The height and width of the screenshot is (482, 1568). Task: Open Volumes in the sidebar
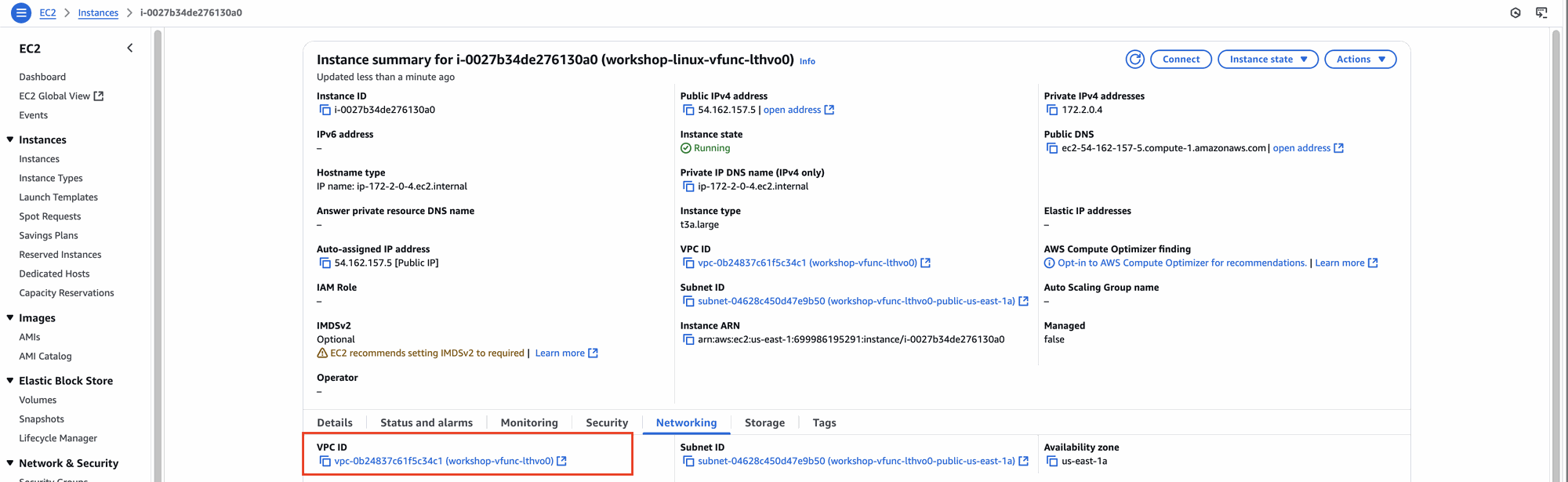pyautogui.click(x=38, y=400)
